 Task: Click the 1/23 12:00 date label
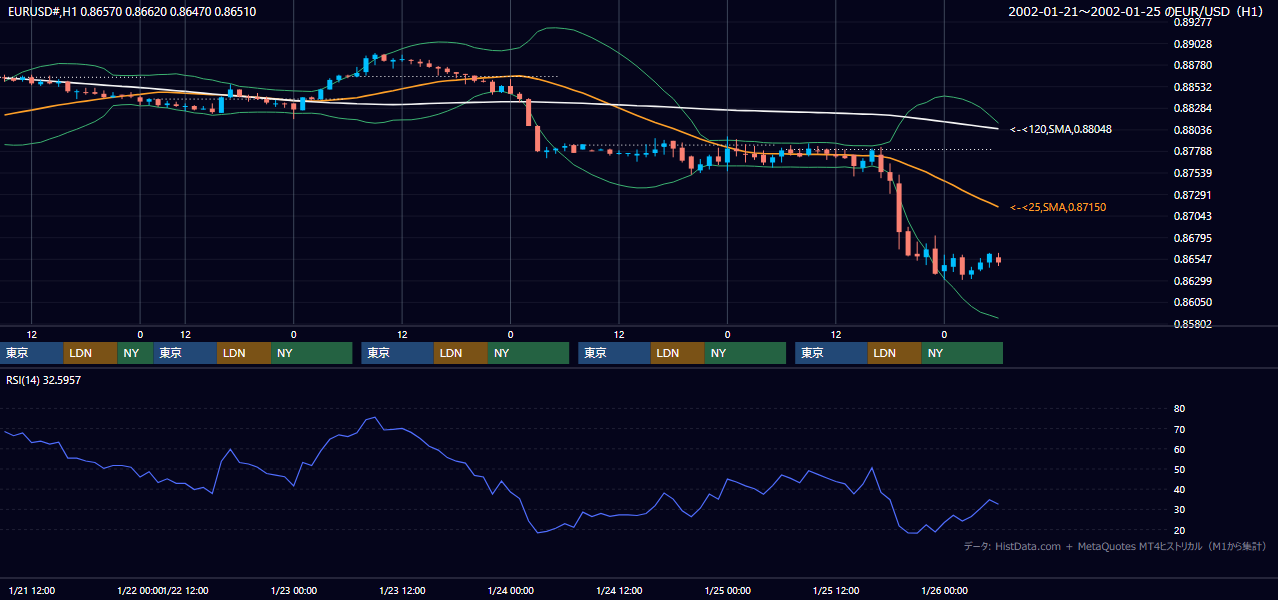click(402, 591)
